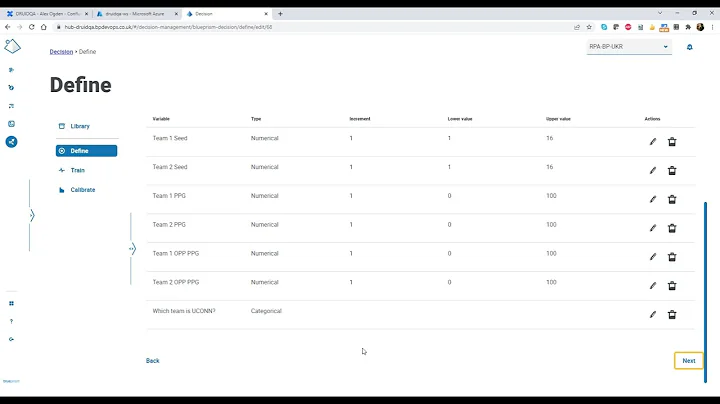Open the help question mark icon
Viewport: 720px width, 404px height.
pyautogui.click(x=11, y=321)
